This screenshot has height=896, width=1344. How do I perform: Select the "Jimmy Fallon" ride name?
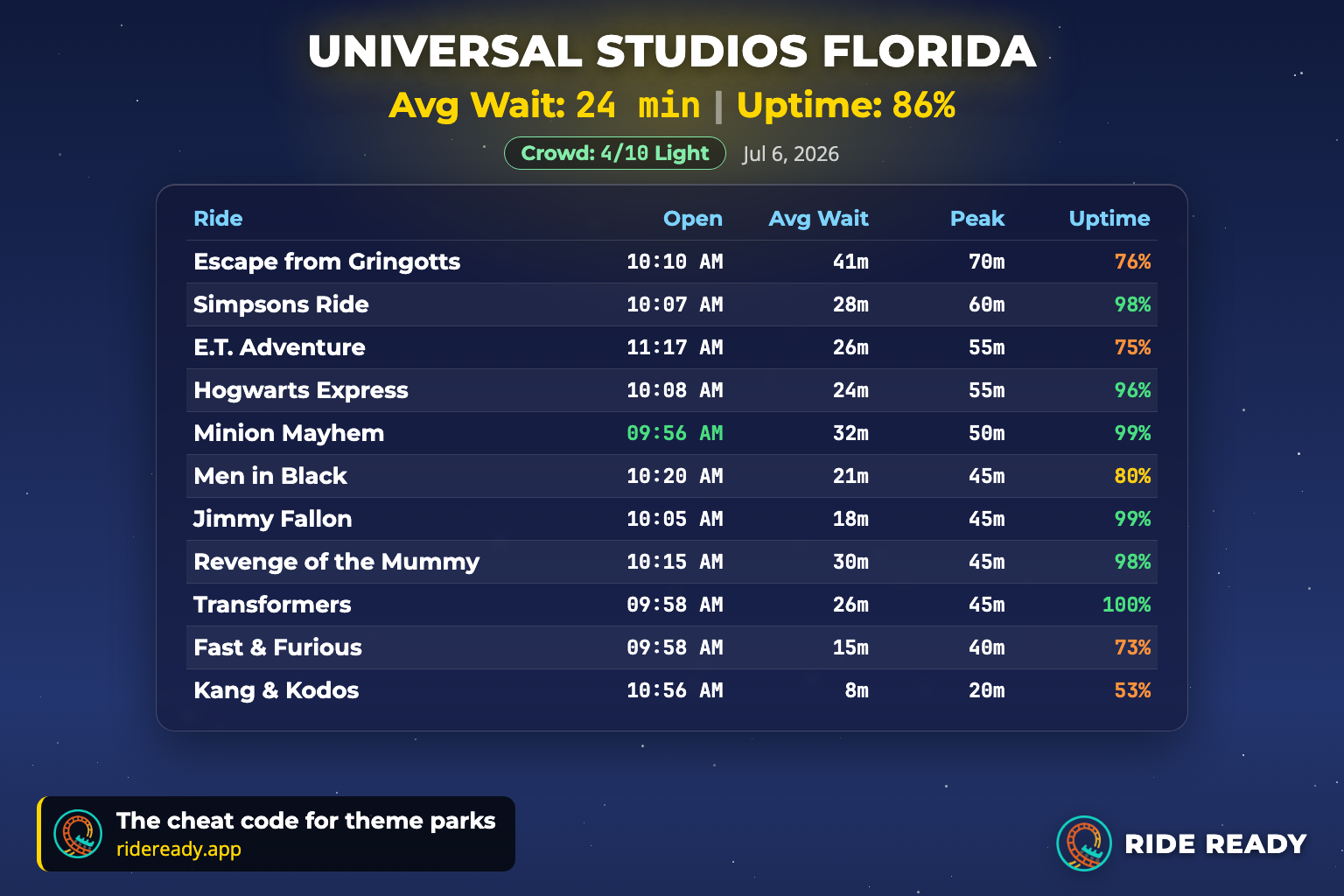272,519
